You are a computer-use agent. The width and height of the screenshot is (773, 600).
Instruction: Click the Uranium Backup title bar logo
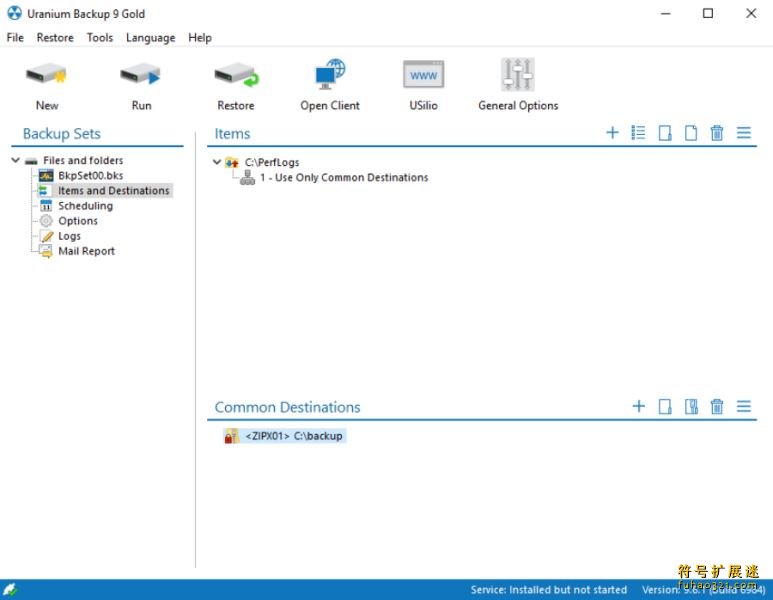[x=14, y=13]
